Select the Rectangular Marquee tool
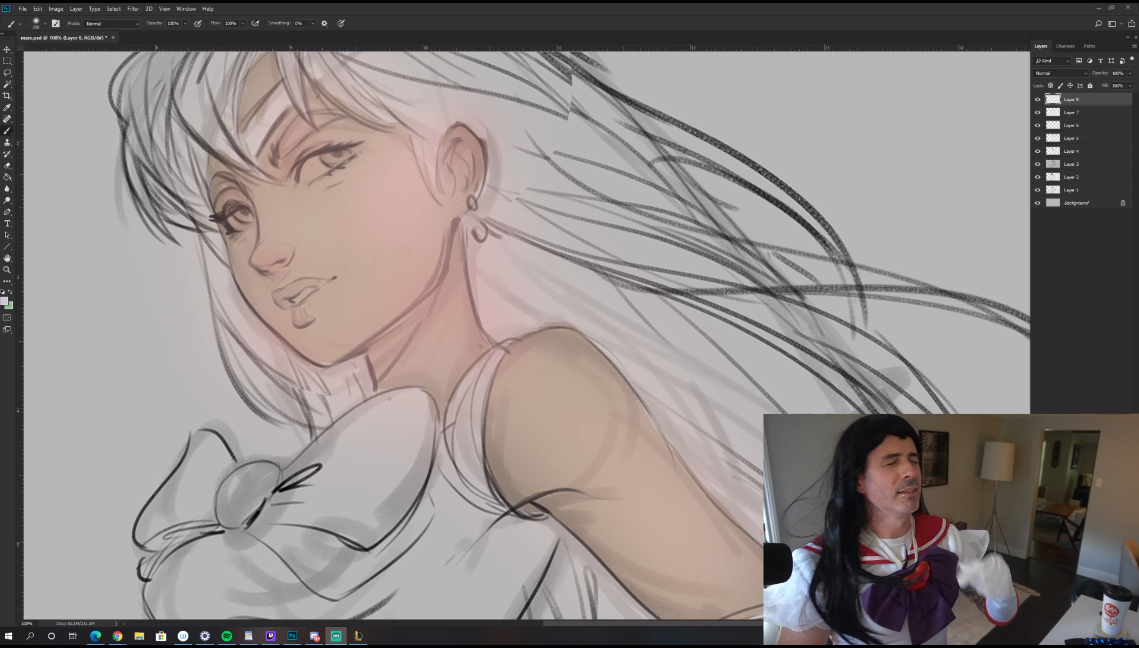This screenshot has width=1139, height=648. coord(7,61)
